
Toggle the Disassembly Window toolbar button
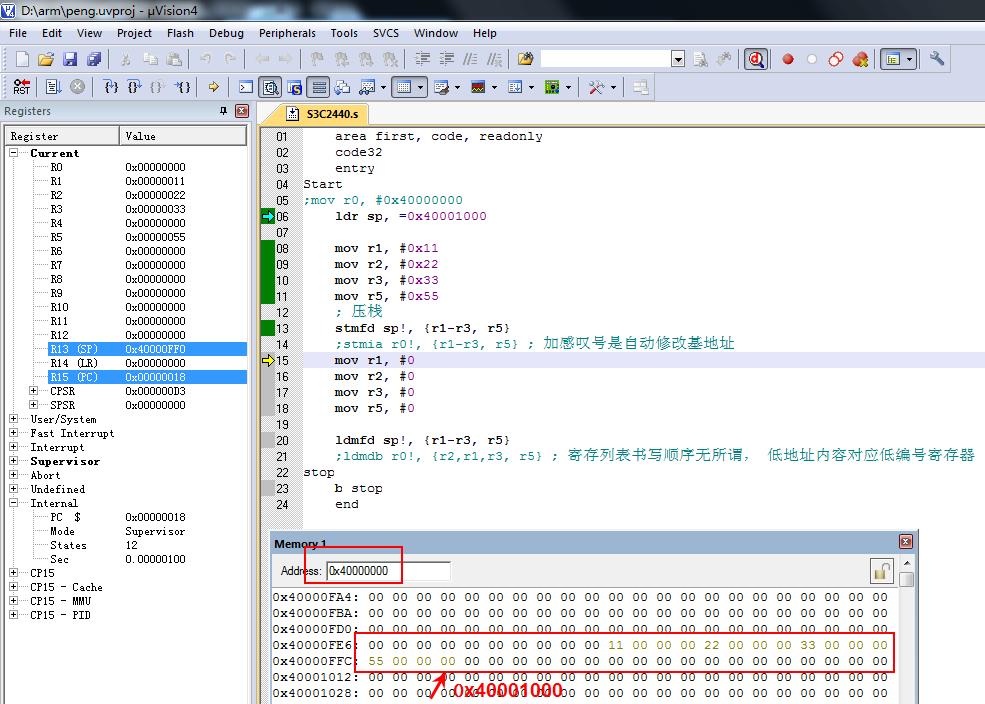click(x=270, y=87)
